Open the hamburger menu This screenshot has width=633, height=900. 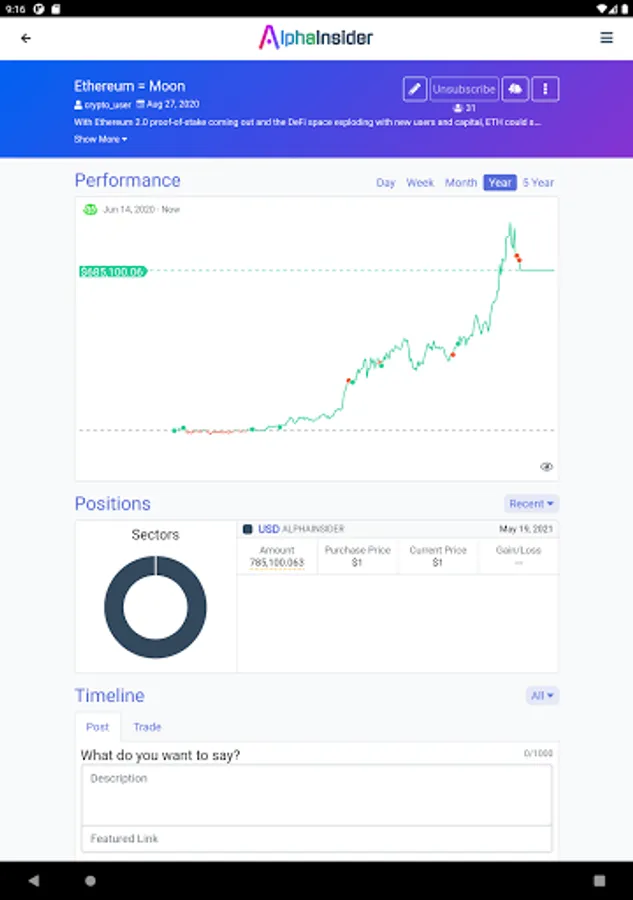click(x=606, y=38)
